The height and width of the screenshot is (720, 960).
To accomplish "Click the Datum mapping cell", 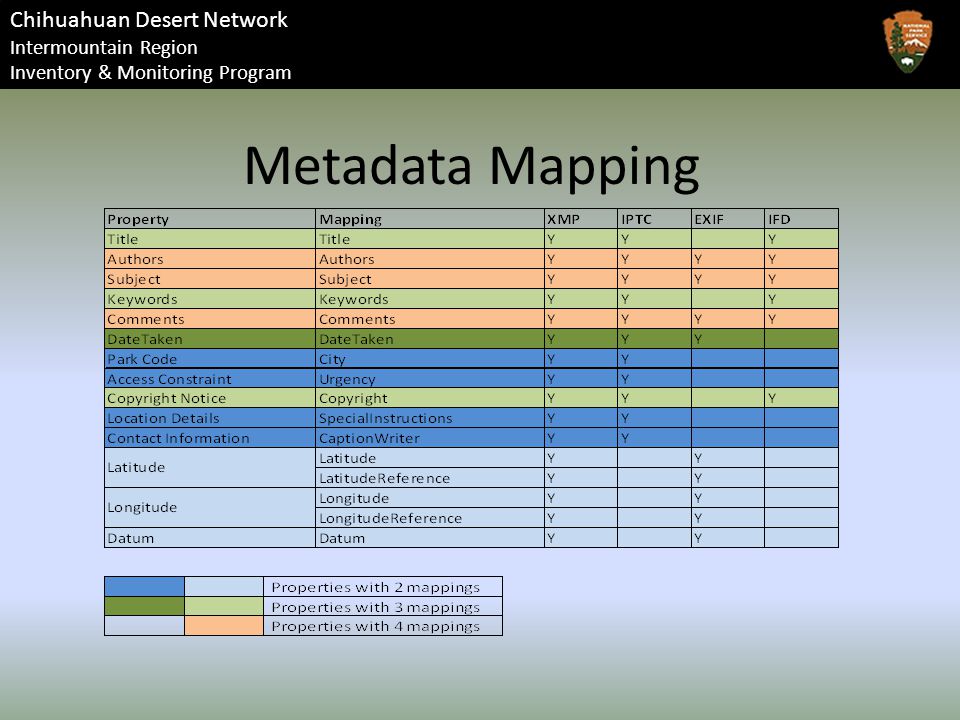I will (x=430, y=538).
